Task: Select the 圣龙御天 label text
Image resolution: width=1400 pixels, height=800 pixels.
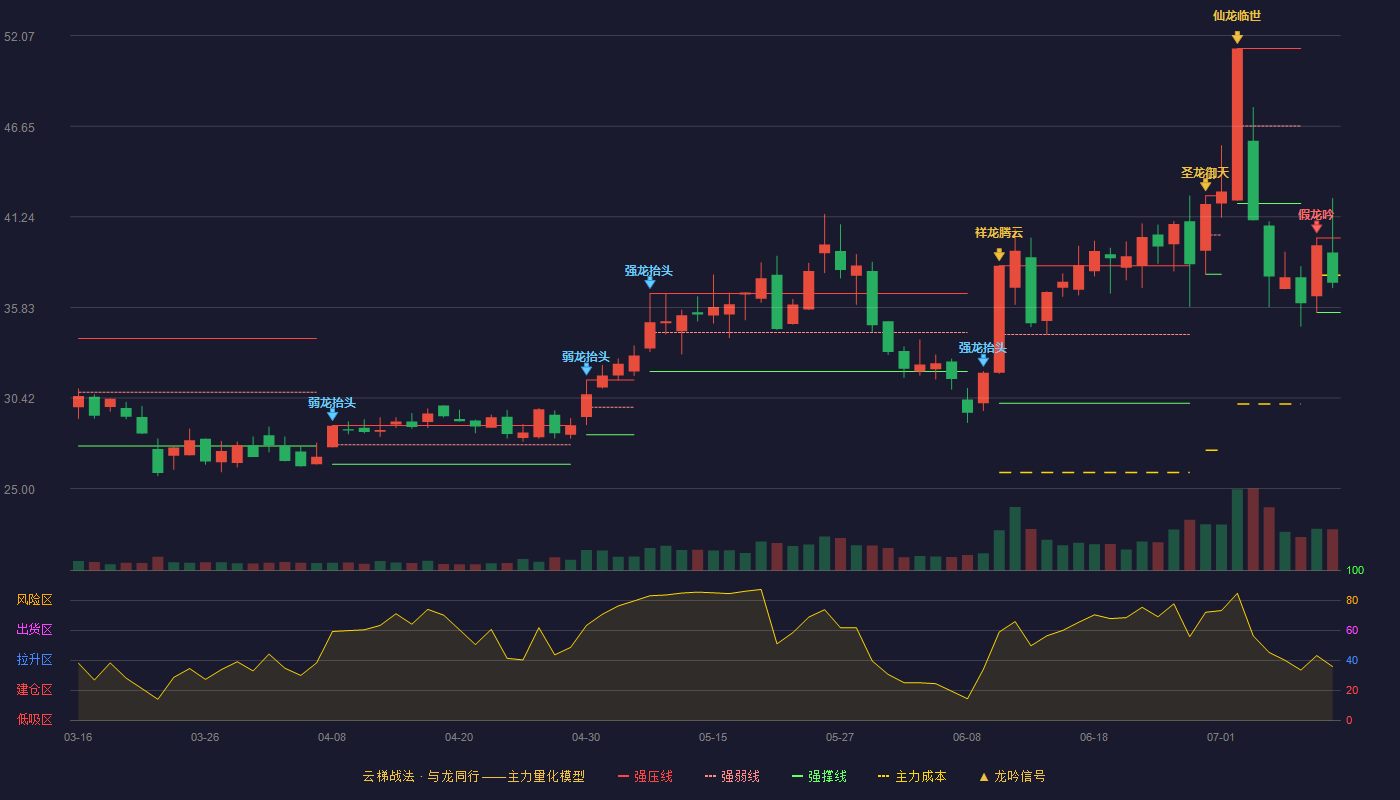Action: [1205, 173]
